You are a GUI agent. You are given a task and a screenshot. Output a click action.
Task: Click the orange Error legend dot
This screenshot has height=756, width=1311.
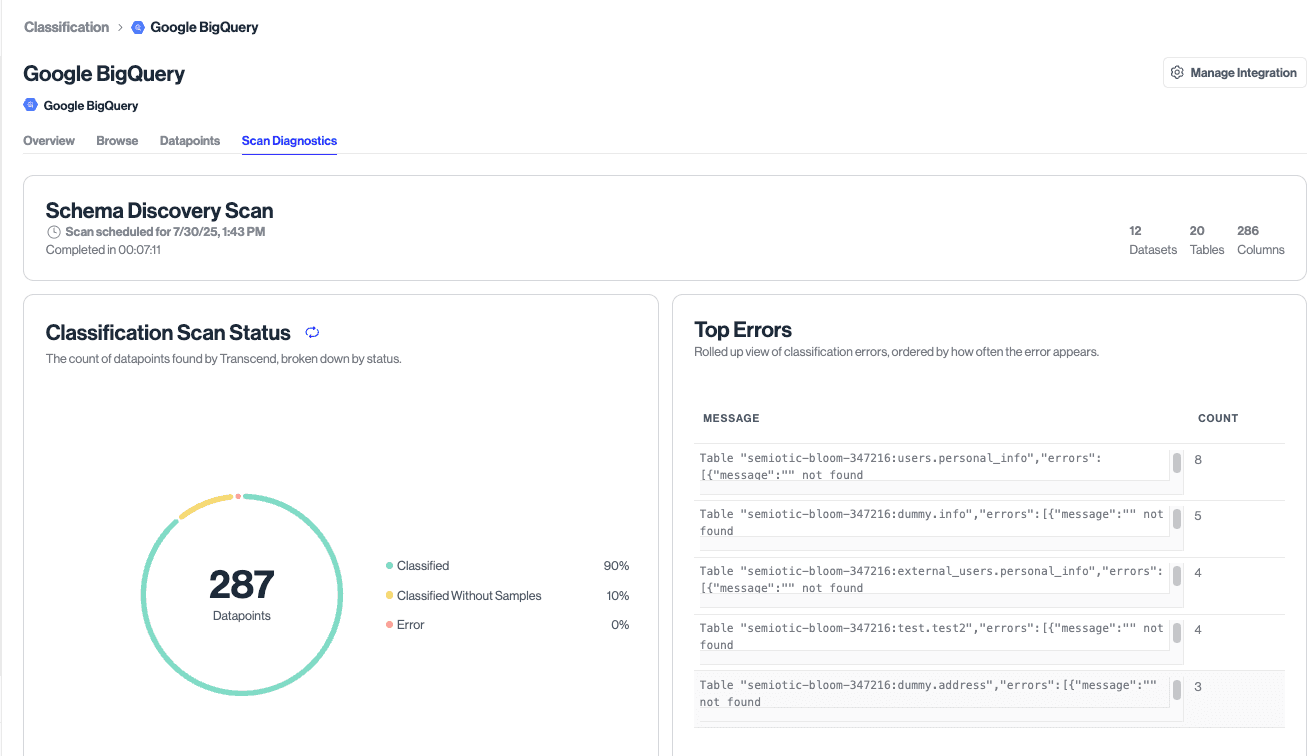(388, 624)
